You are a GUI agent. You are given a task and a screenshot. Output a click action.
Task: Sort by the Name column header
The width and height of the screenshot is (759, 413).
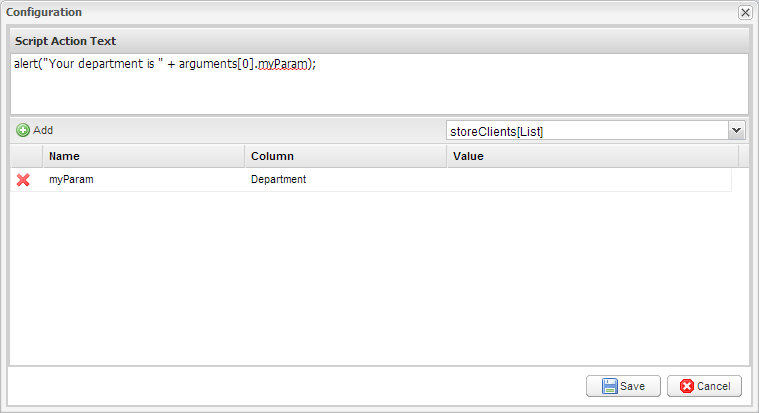pos(144,156)
